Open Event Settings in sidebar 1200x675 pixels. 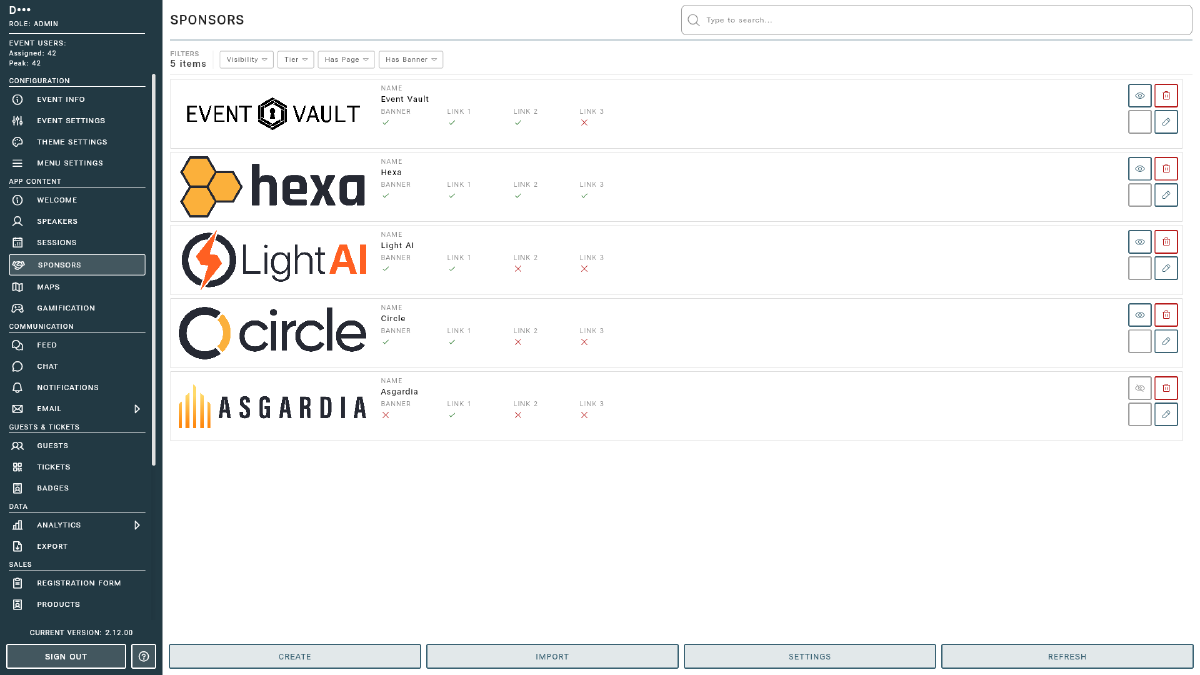[77, 121]
